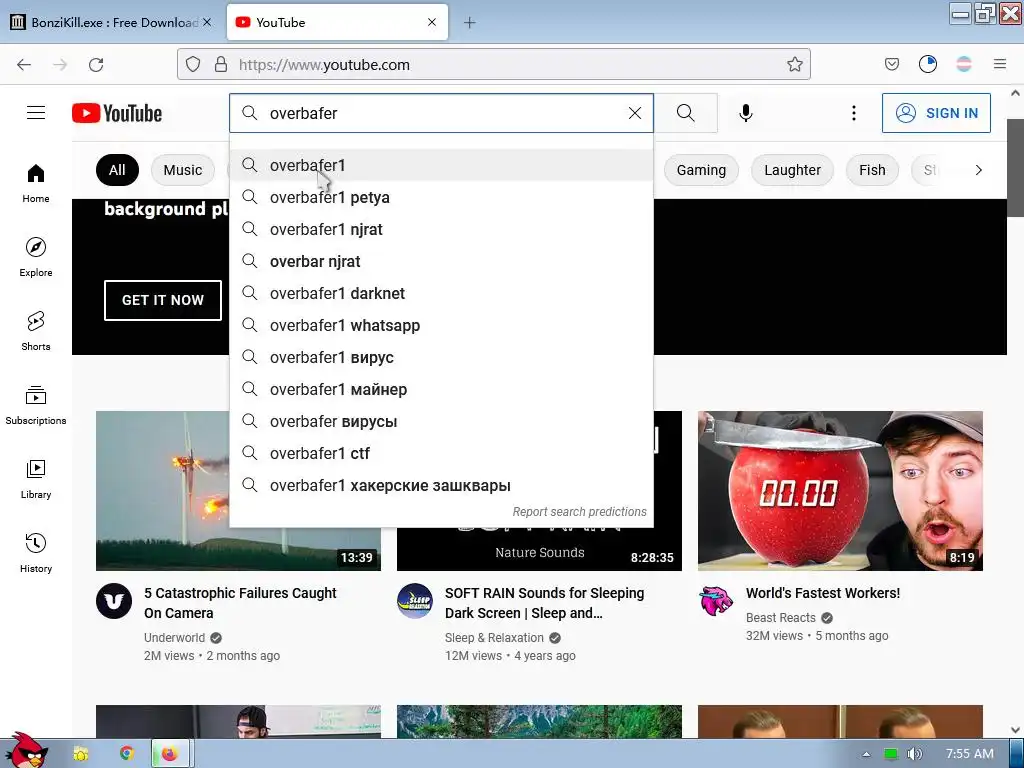Open 5 Catastrophic Failures Caught On Camera title
The image size is (1024, 768).
coord(240,603)
